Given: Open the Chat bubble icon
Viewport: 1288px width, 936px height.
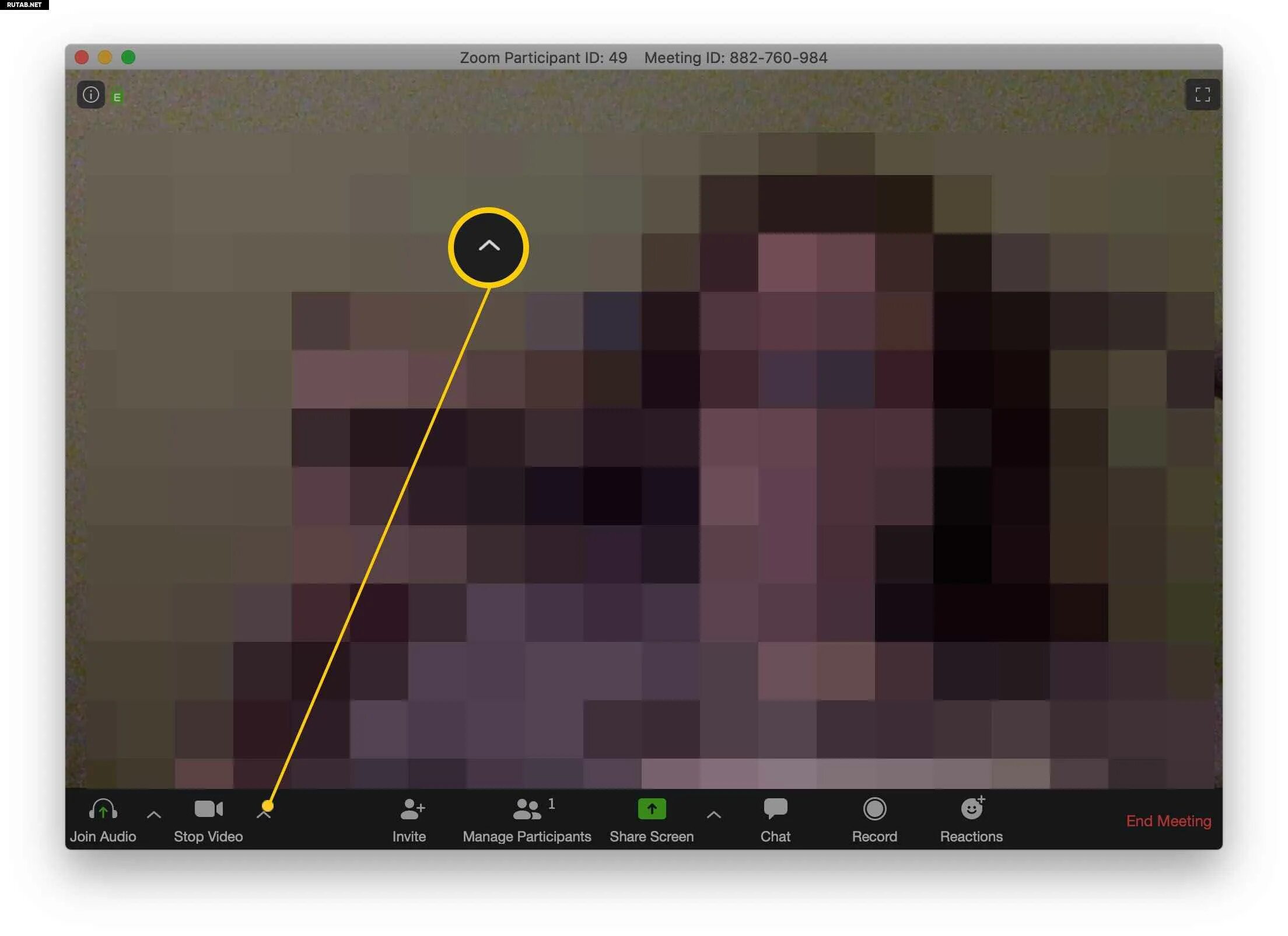Looking at the screenshot, I should pos(775,809).
